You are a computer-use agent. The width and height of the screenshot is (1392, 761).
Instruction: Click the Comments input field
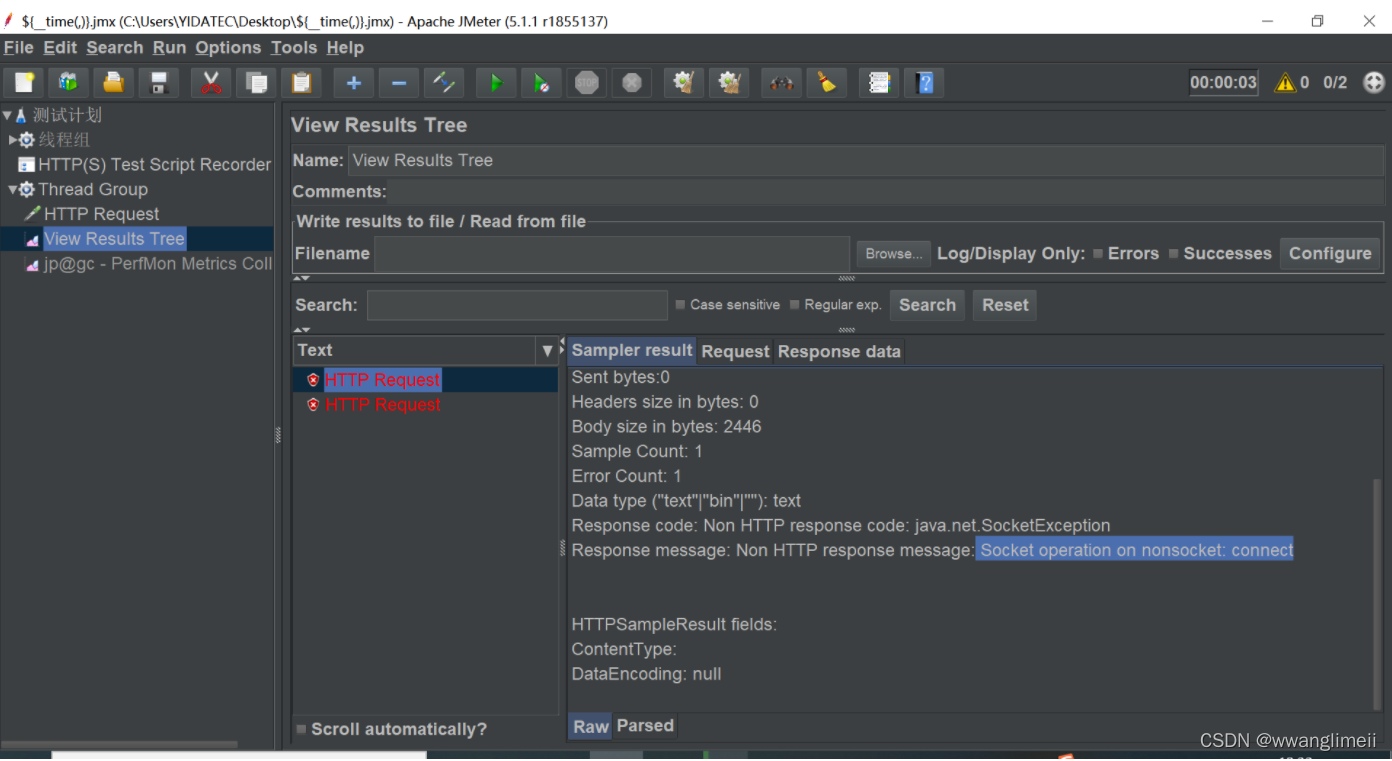coord(887,192)
